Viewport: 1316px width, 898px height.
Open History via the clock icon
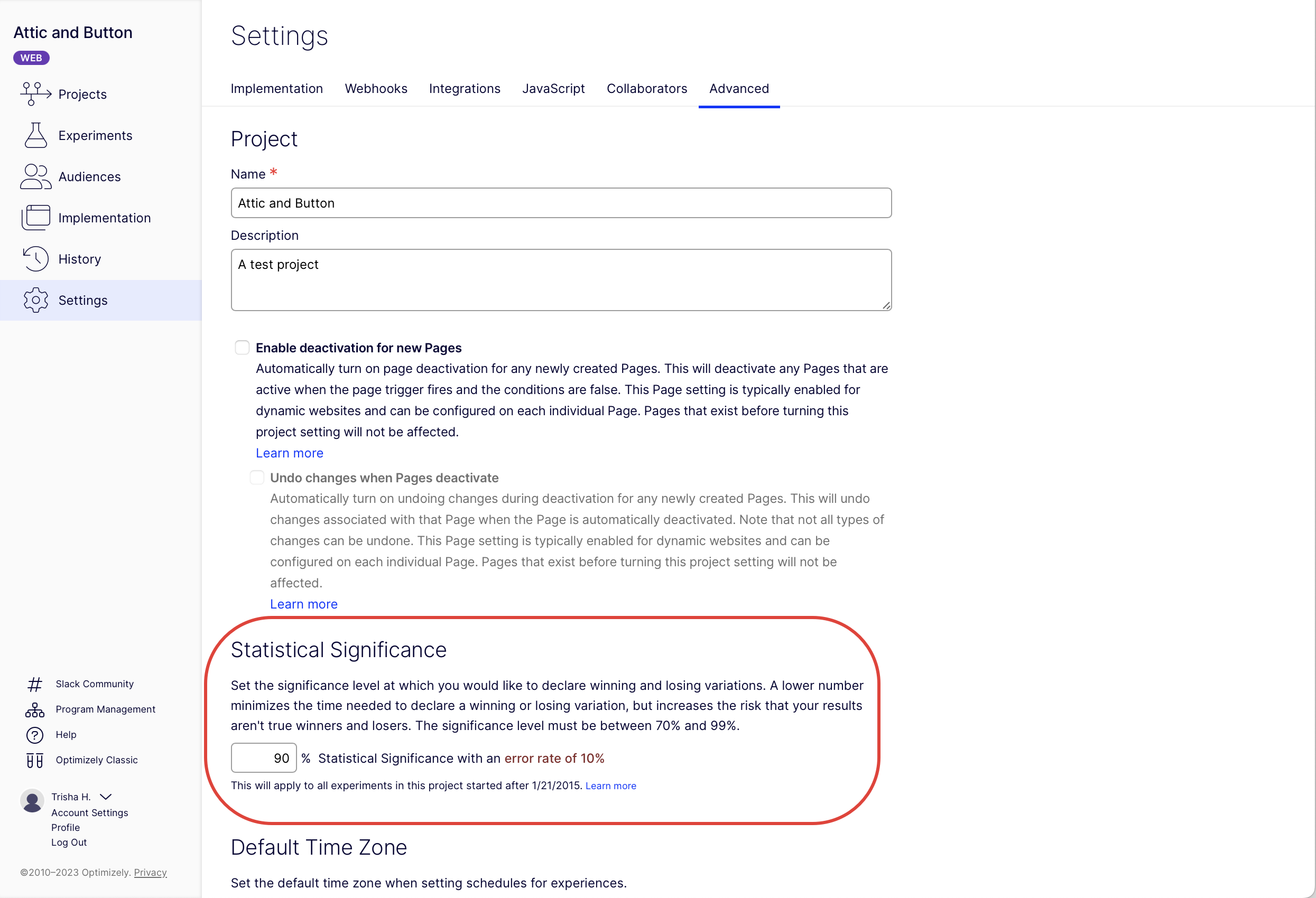tap(35, 259)
